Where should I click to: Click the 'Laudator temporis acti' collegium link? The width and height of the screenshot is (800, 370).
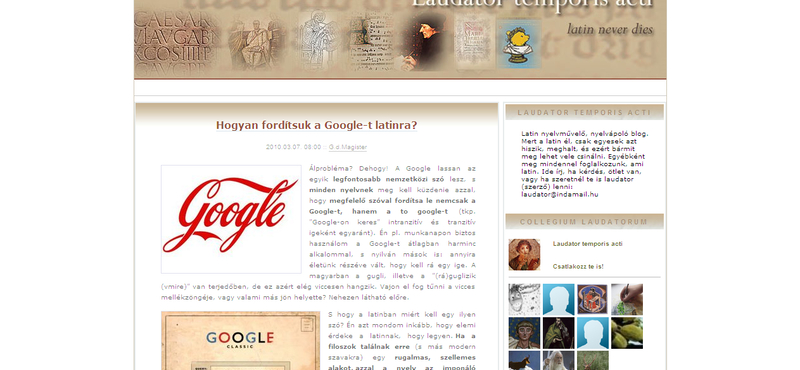pyautogui.click(x=587, y=244)
